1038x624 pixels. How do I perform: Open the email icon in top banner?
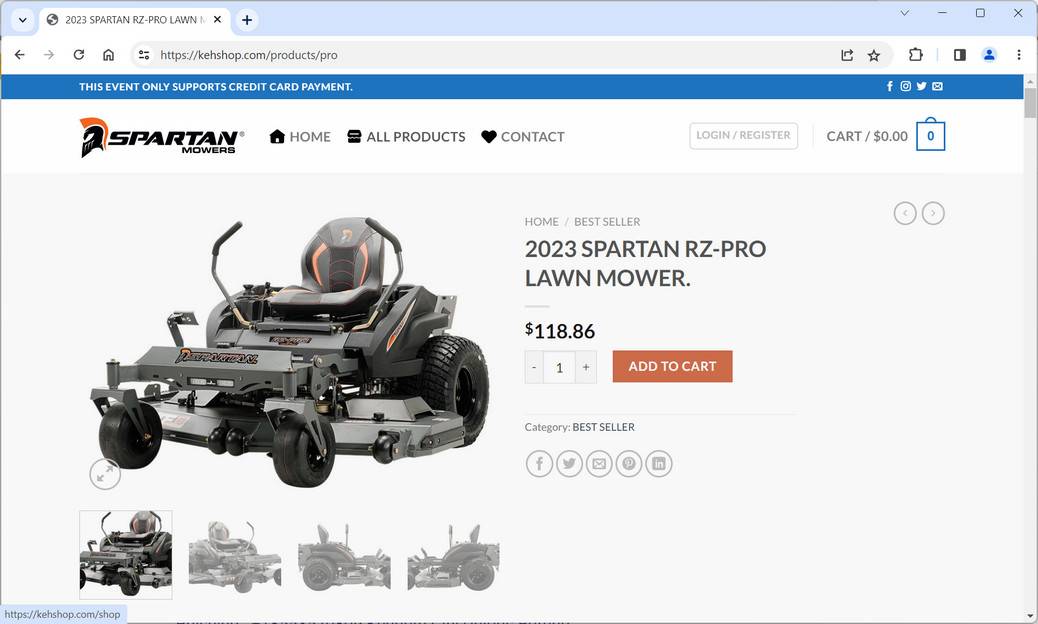[937, 86]
